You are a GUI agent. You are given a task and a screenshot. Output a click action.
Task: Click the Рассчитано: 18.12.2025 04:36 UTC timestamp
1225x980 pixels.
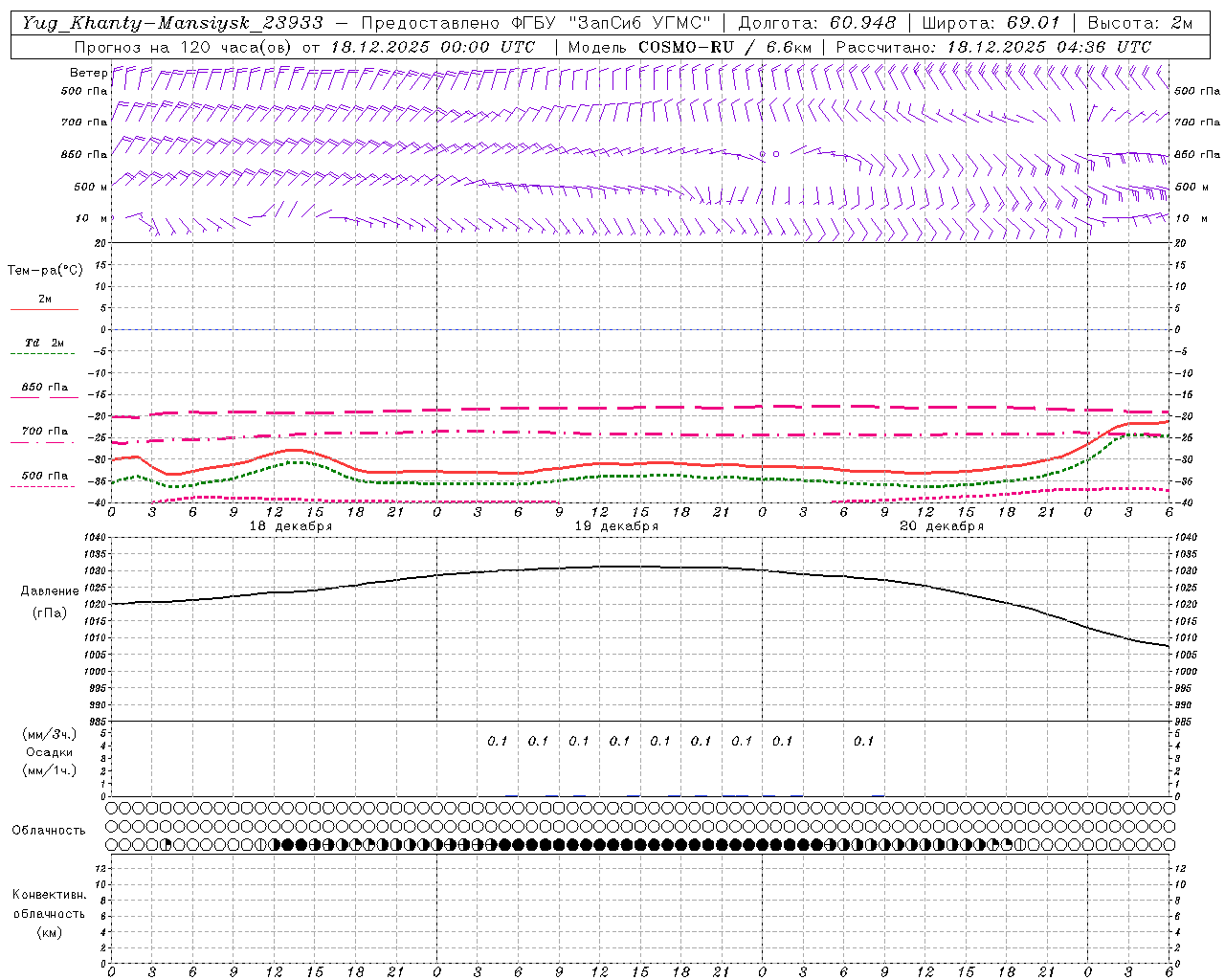coord(993,47)
